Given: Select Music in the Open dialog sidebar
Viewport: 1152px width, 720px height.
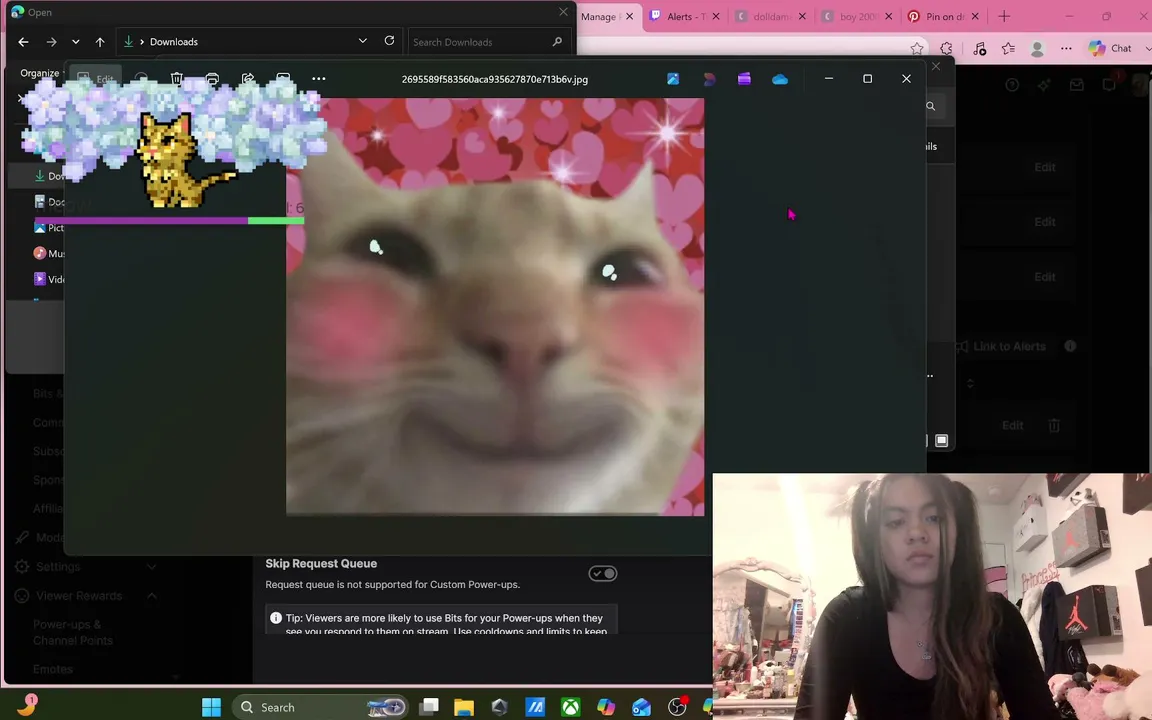Looking at the screenshot, I should pos(49,253).
